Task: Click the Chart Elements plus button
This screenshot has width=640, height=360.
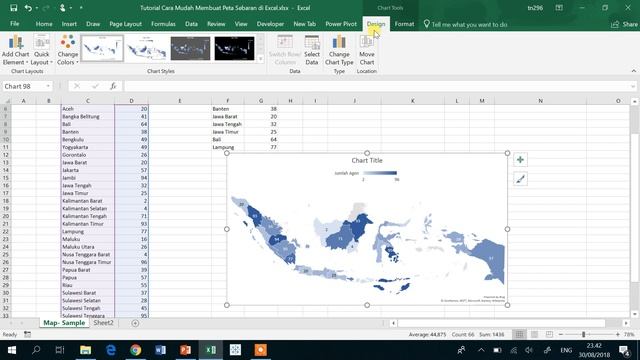Action: pos(520,160)
